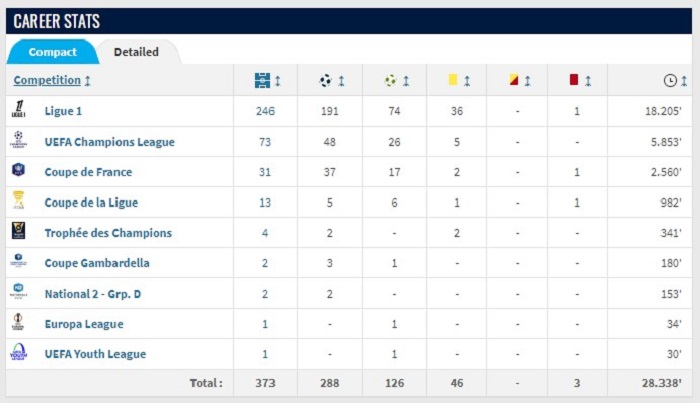700x403 pixels.
Task: Sort by assists green ball icon
Action: click(390, 81)
